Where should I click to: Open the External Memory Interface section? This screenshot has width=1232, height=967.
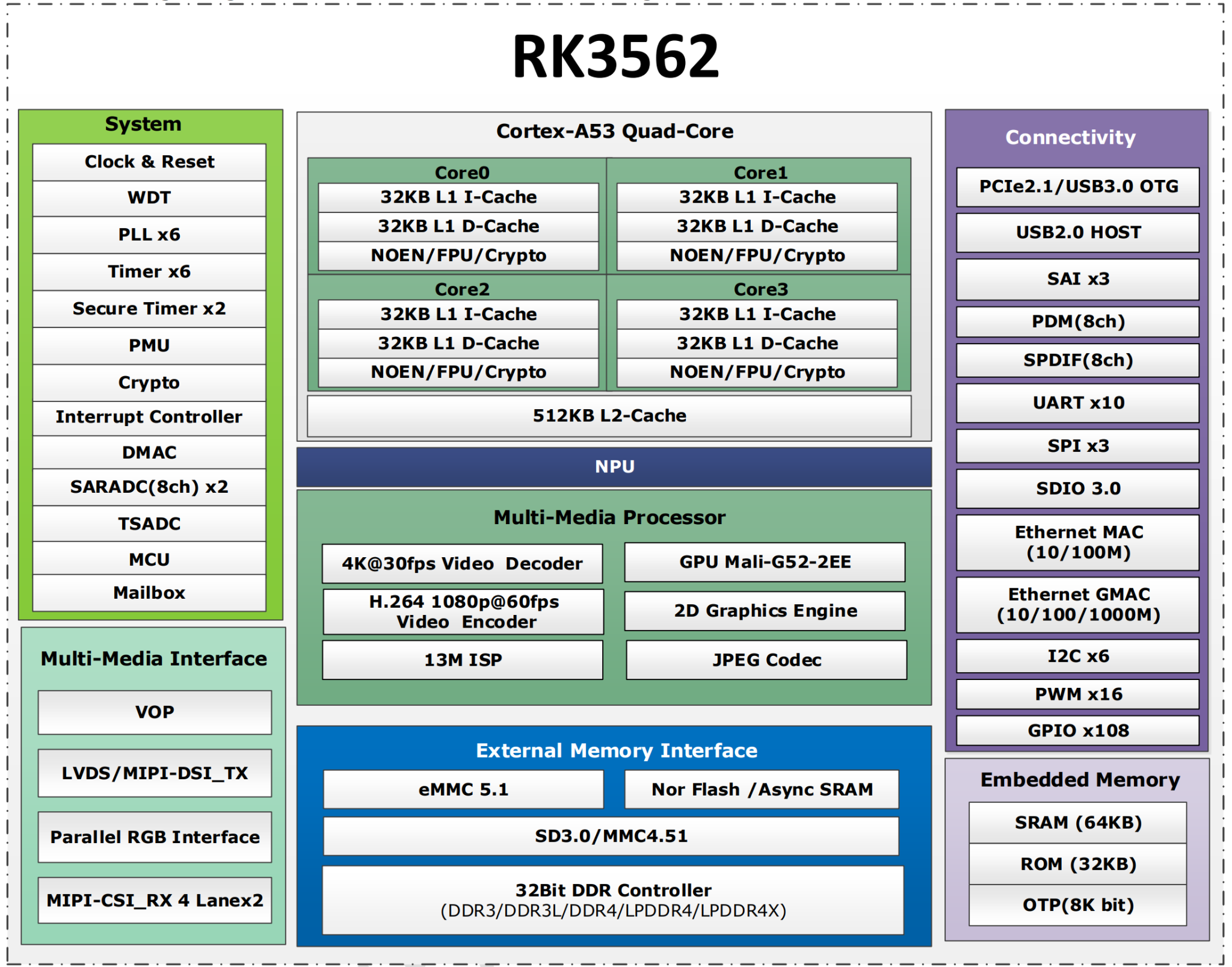(616, 750)
